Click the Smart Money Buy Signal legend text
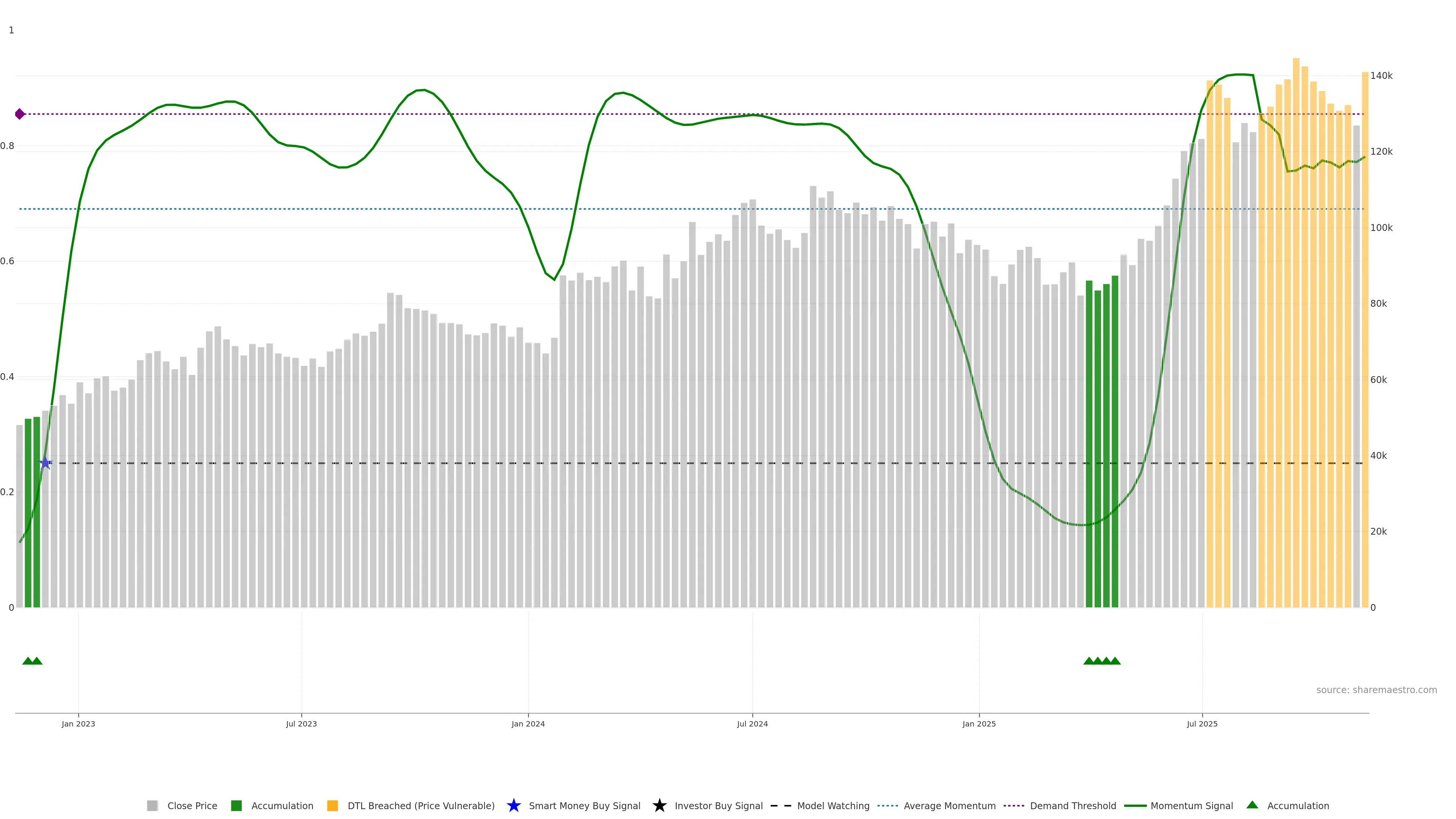The image size is (1456, 819). coord(584,805)
